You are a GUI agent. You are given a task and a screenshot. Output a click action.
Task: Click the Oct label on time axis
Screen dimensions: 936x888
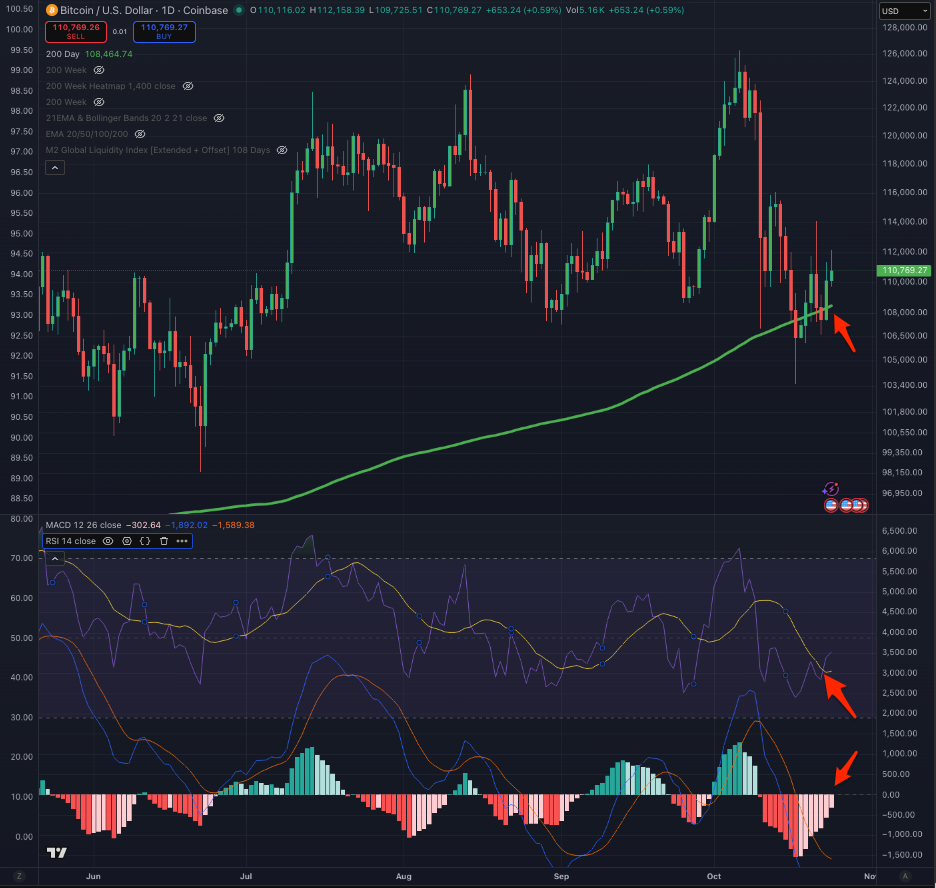coord(714,876)
